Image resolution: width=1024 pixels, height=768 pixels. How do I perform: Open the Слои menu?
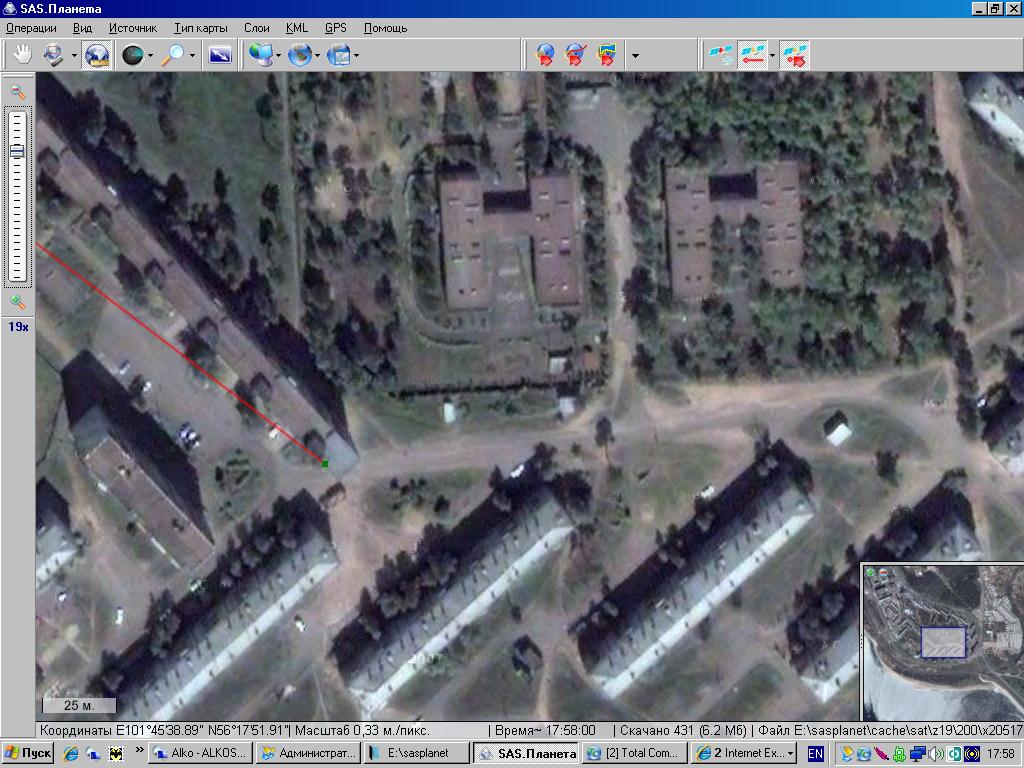pyautogui.click(x=257, y=28)
